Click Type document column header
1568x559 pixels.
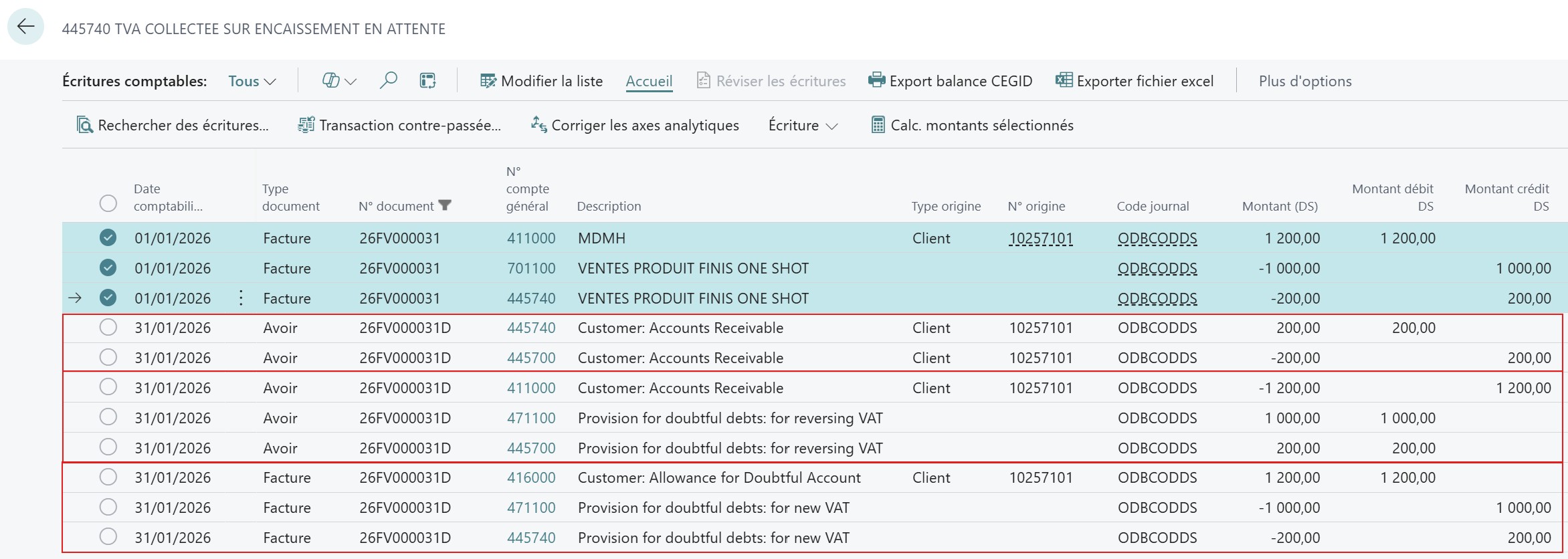coord(290,197)
